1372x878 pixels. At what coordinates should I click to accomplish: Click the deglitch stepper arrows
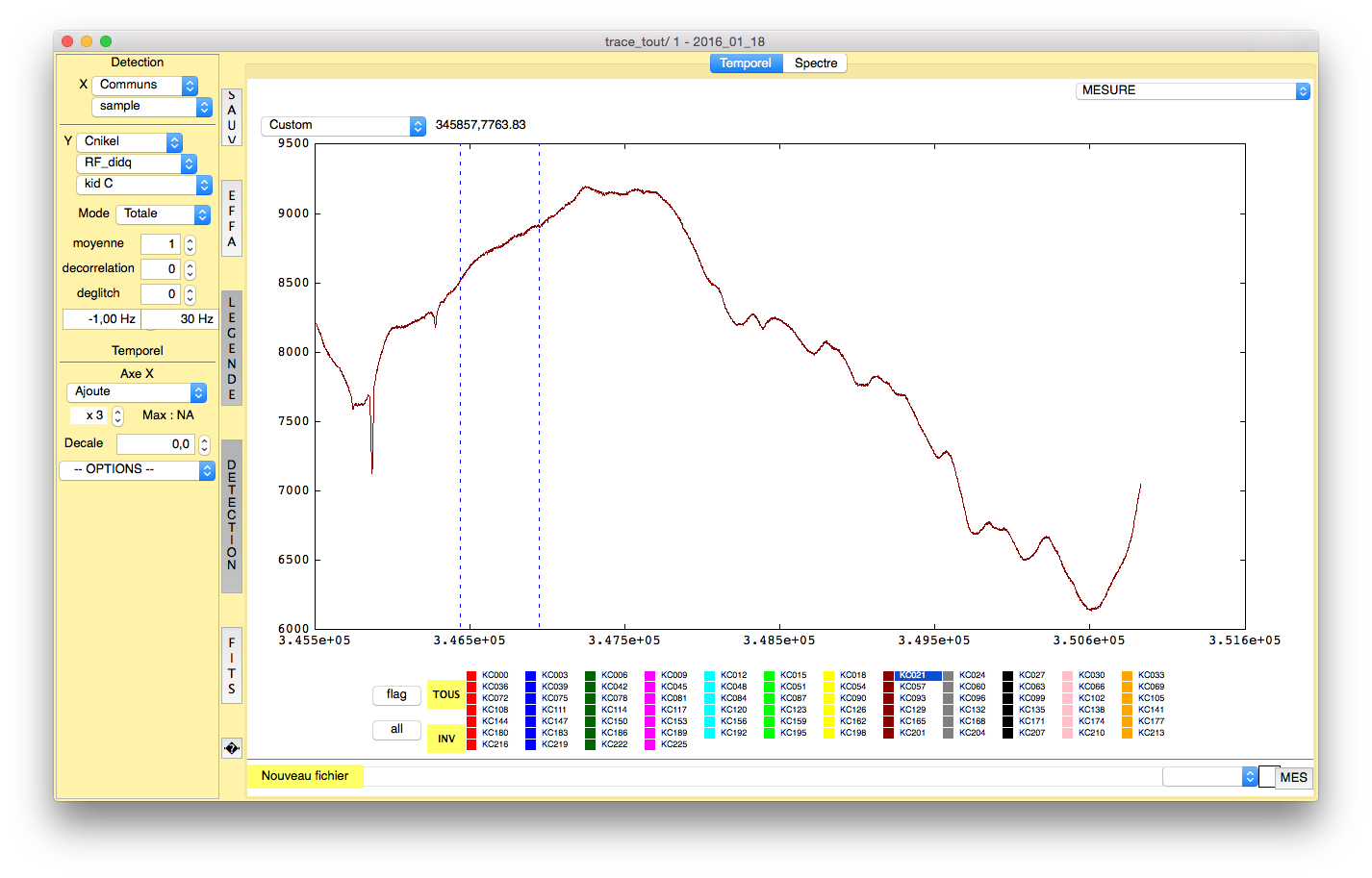(x=190, y=294)
